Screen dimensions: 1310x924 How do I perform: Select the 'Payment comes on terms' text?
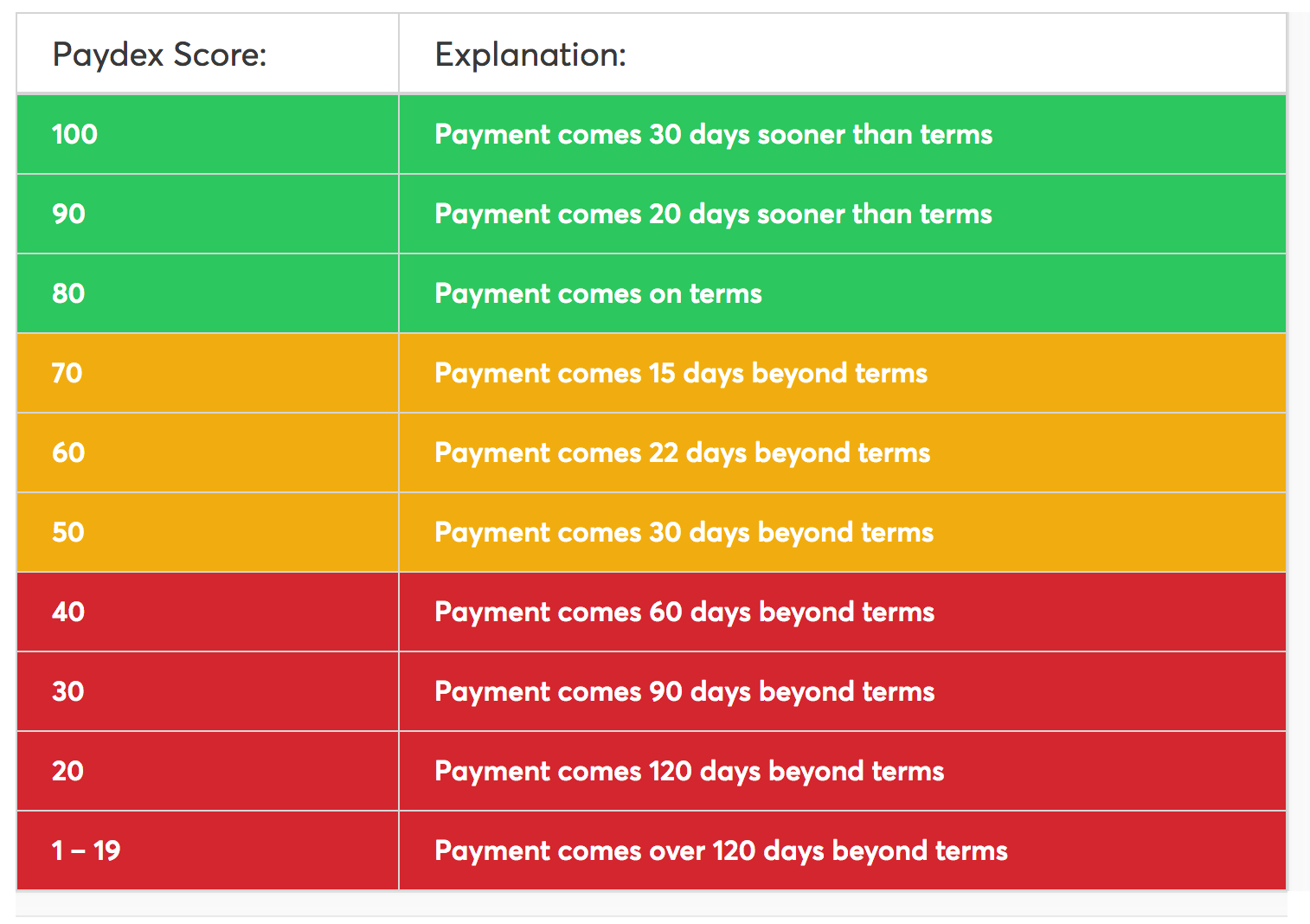click(599, 294)
